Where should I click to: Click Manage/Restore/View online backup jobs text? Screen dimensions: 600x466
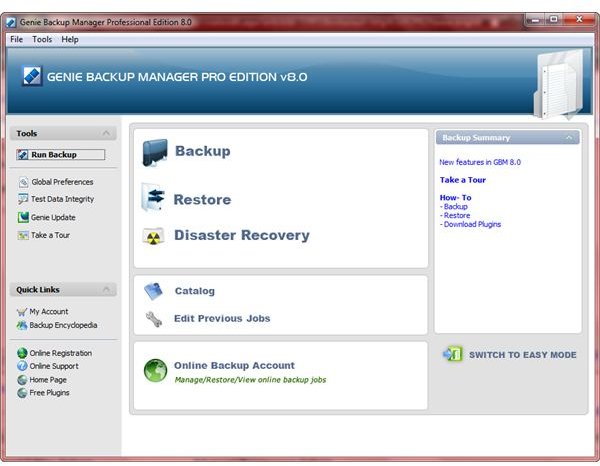(x=250, y=380)
